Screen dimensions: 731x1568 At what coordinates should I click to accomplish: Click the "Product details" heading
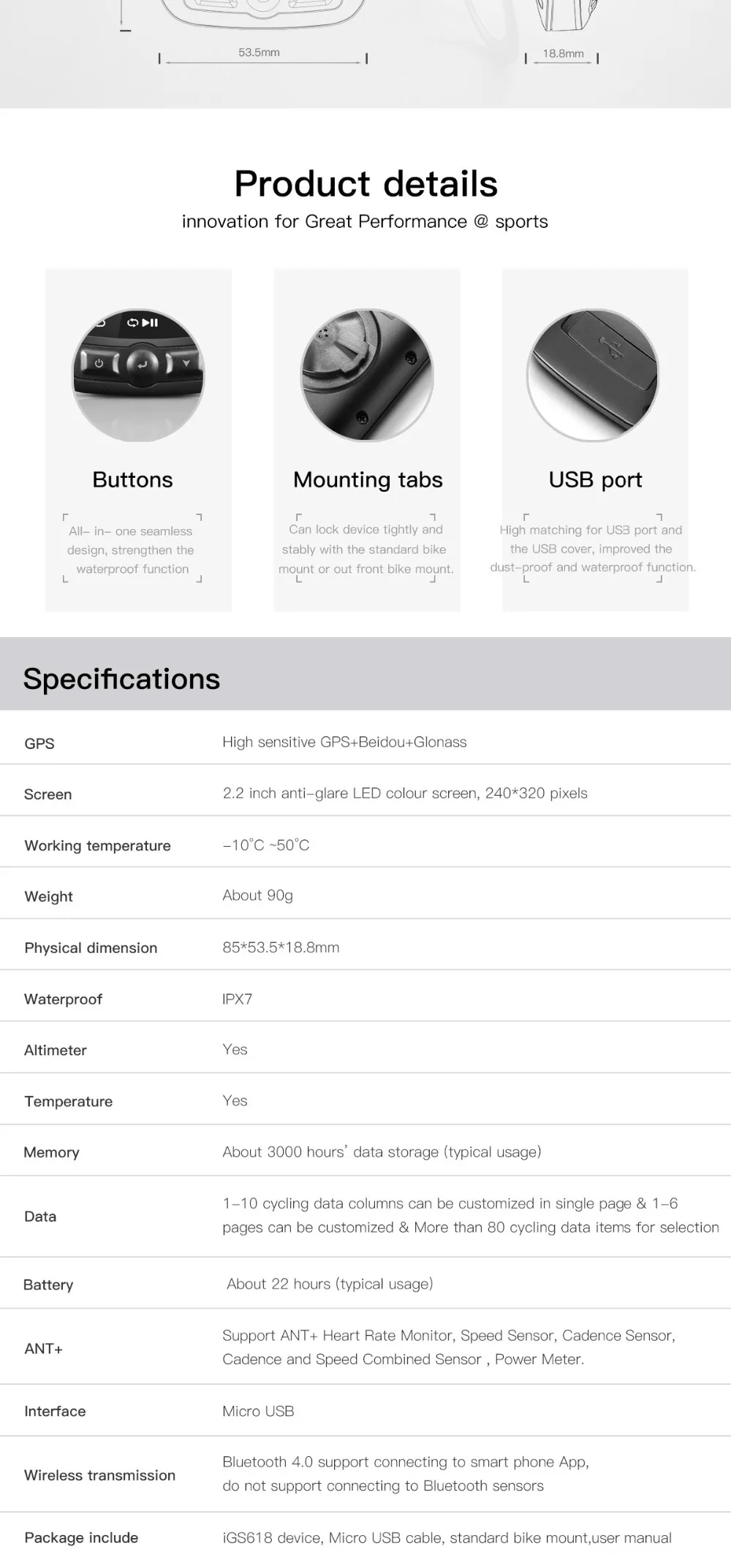[365, 183]
